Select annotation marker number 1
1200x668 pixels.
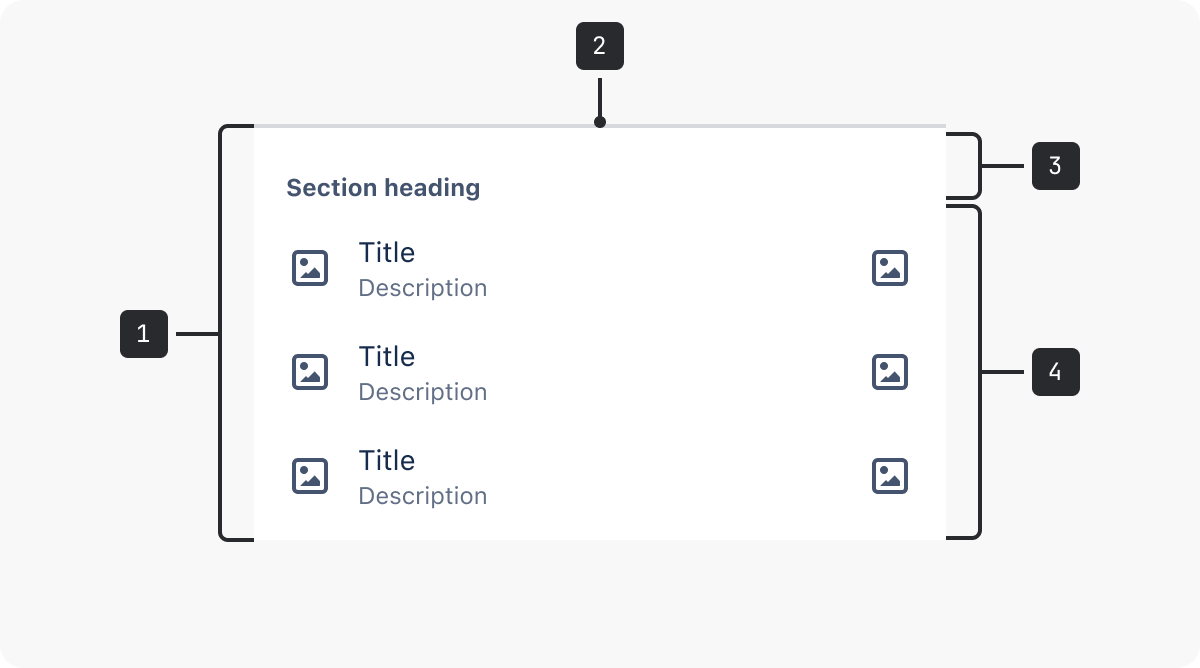144,334
